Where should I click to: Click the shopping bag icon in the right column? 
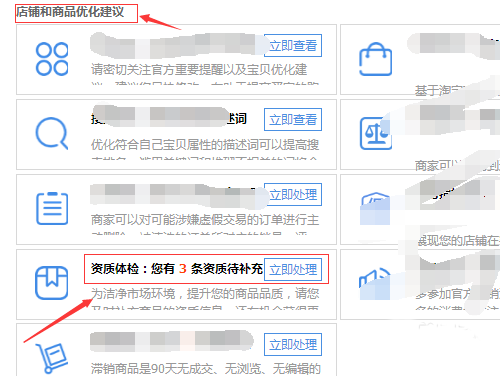click(x=375, y=59)
